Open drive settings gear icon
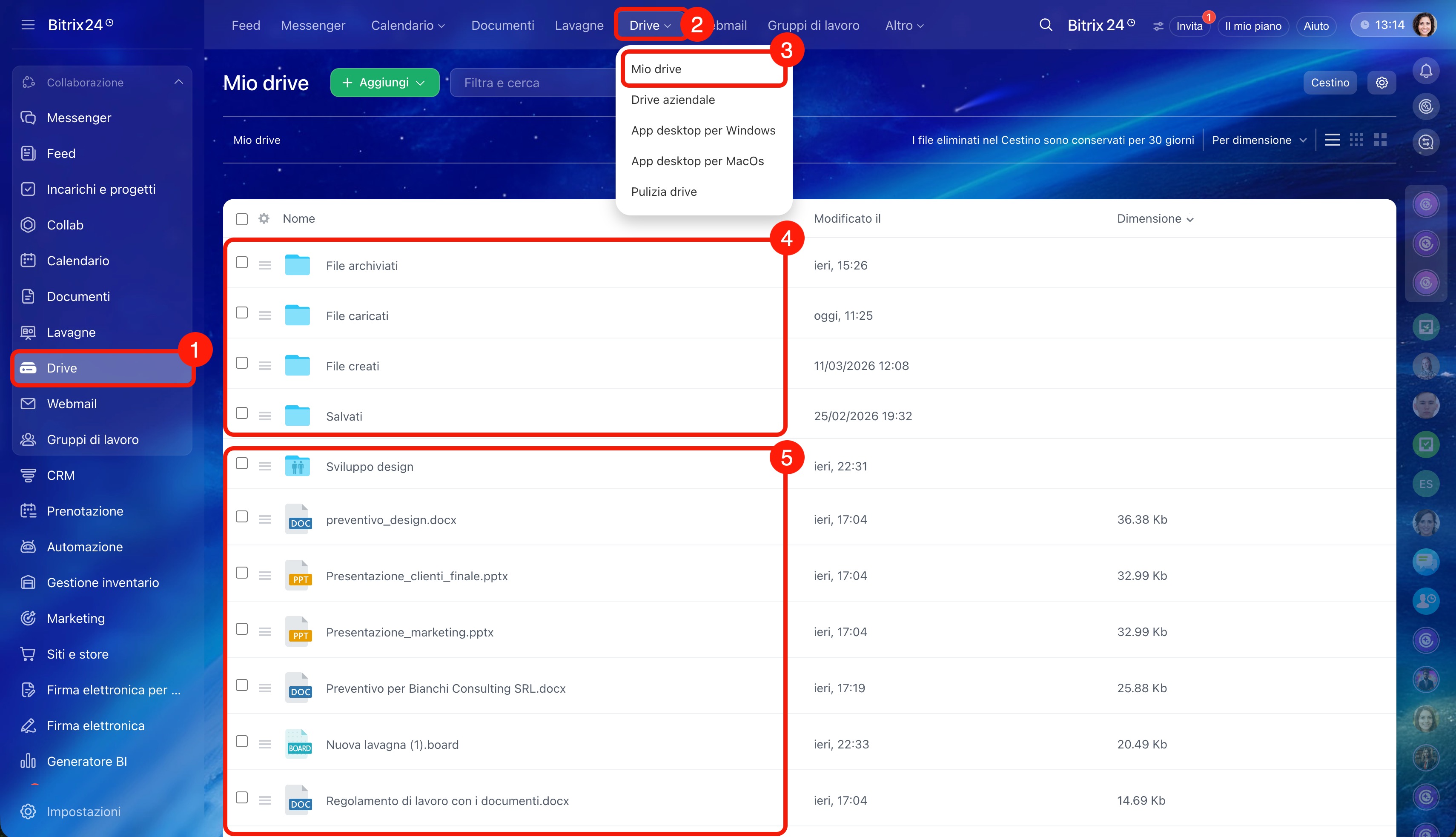1456x837 pixels. coord(1381,83)
